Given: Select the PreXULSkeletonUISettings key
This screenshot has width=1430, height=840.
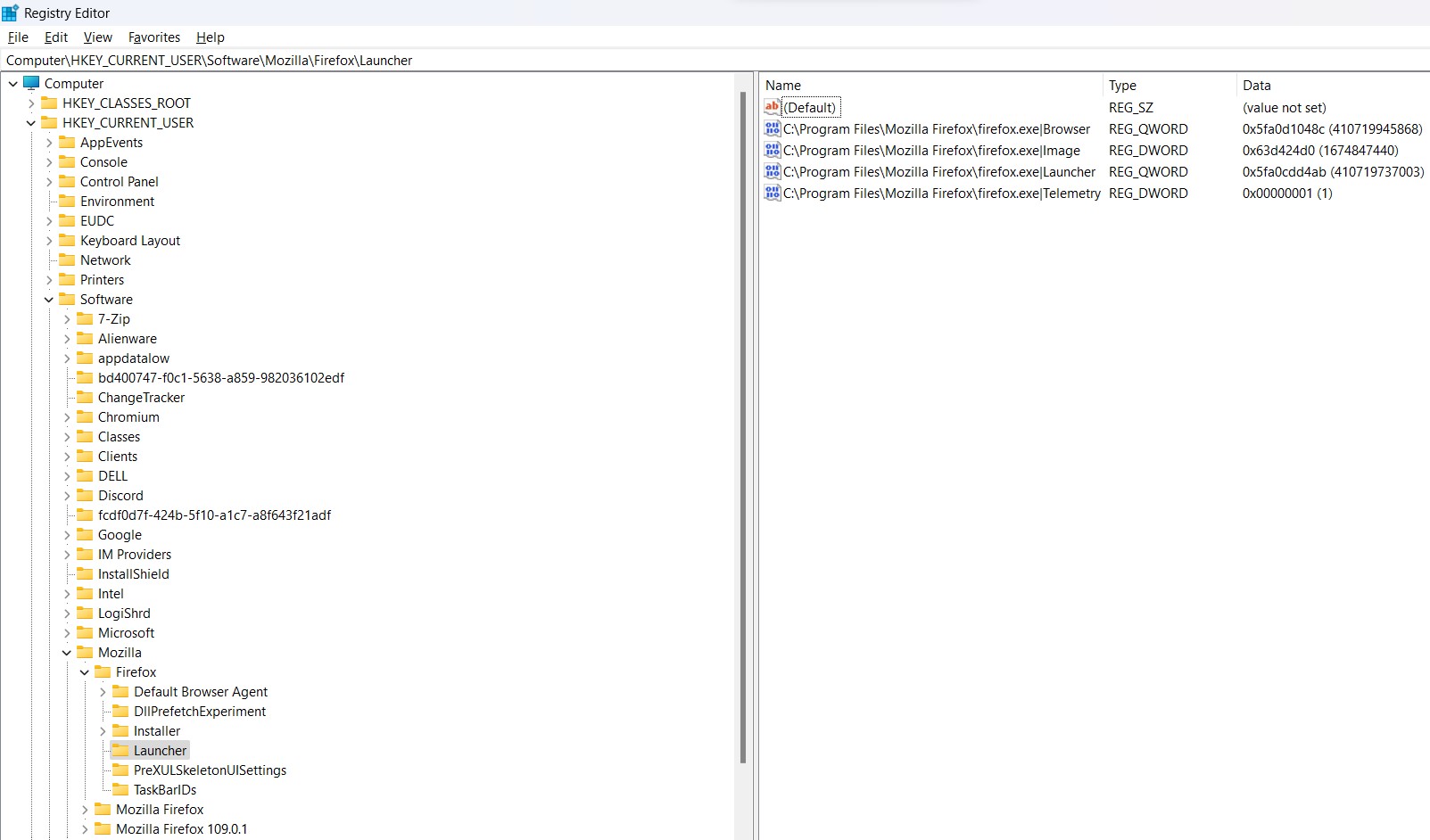Looking at the screenshot, I should (x=210, y=770).
